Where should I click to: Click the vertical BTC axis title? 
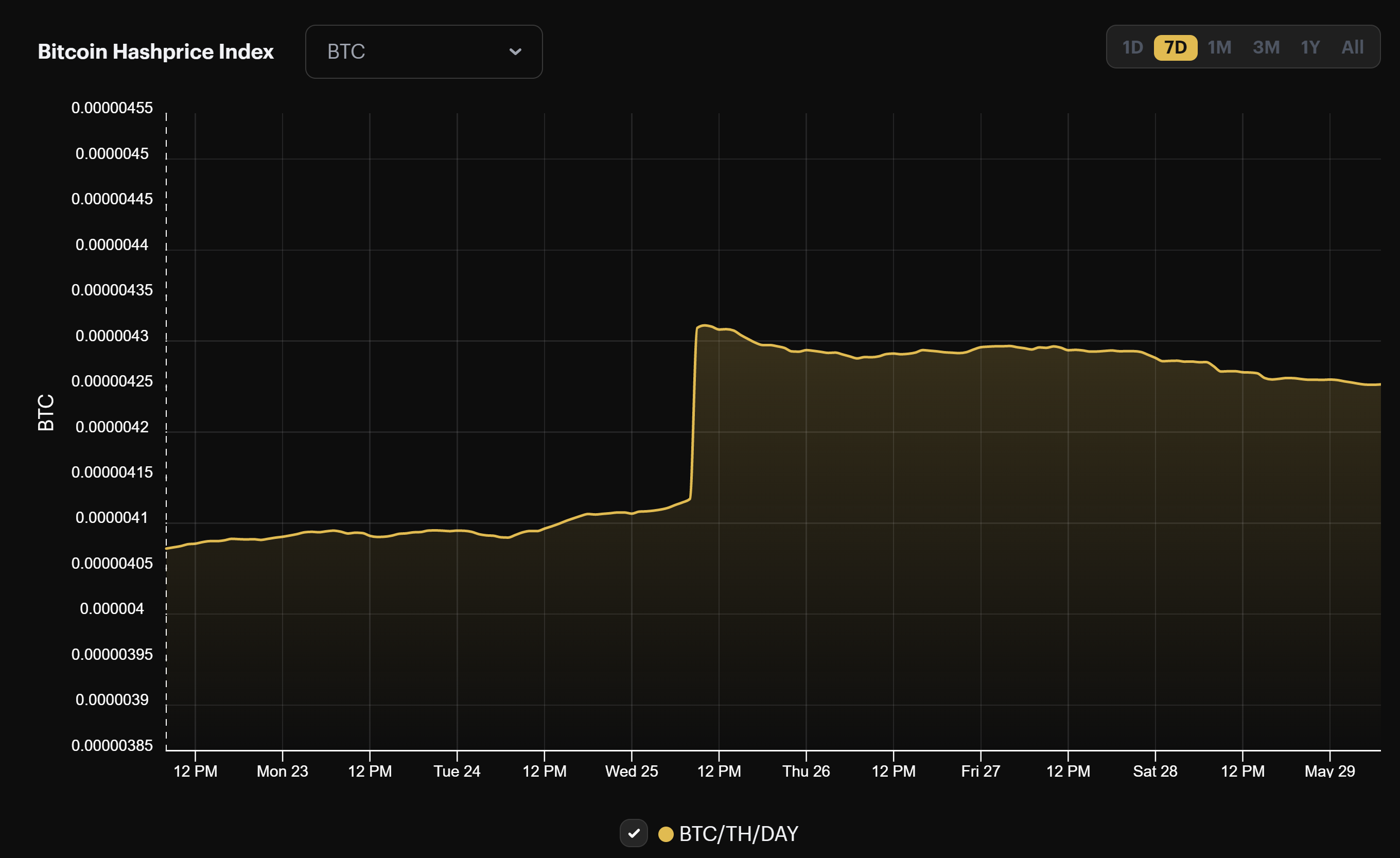46,412
